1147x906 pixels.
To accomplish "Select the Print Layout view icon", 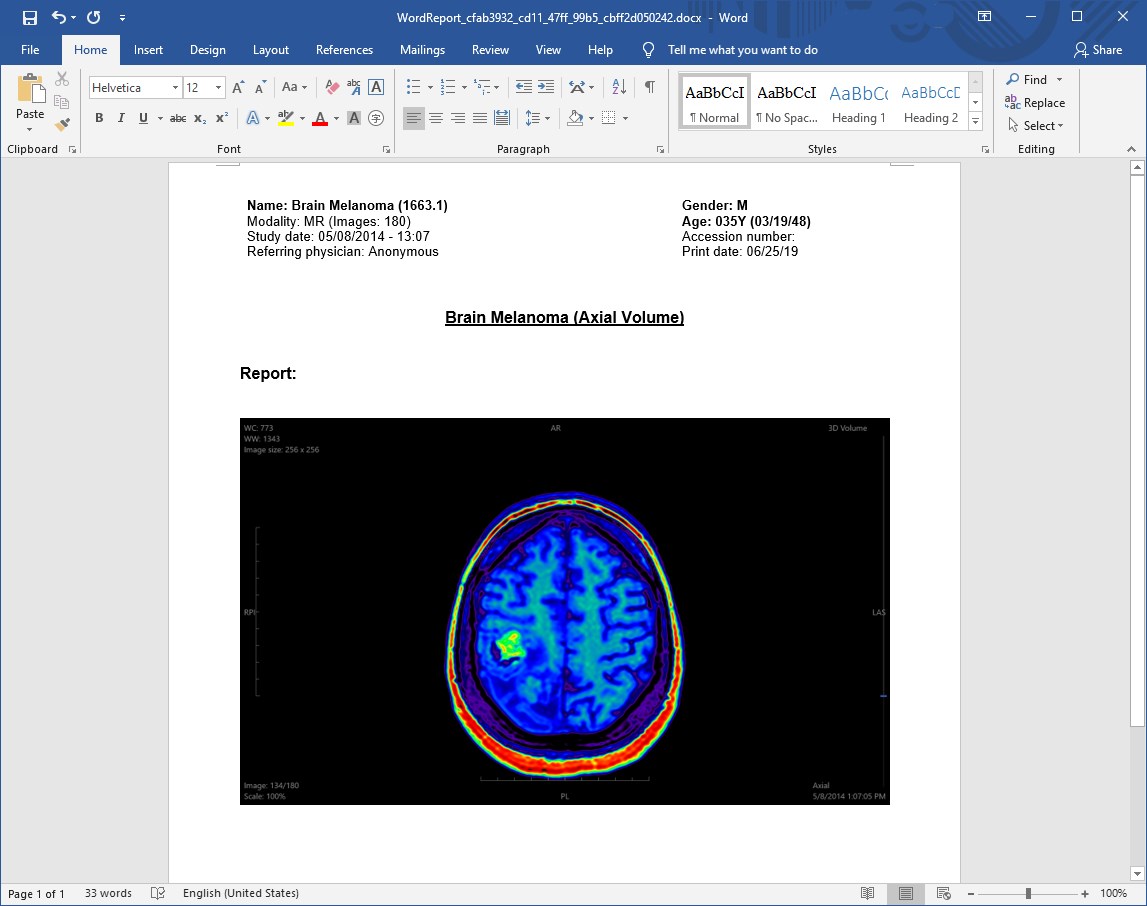I will 906,893.
